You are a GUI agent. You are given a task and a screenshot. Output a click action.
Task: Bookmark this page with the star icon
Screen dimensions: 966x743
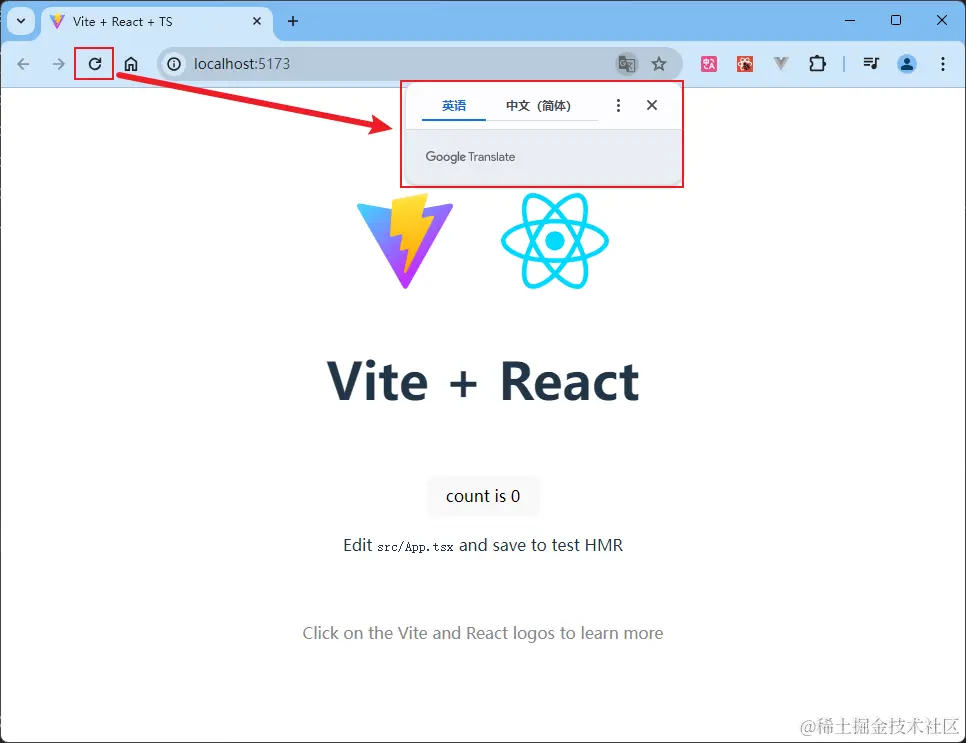[659, 64]
